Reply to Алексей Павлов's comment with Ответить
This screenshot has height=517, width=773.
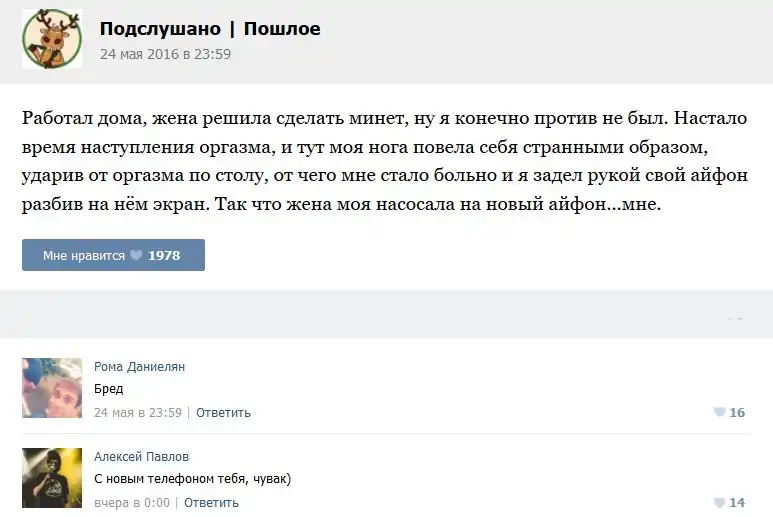point(211,503)
